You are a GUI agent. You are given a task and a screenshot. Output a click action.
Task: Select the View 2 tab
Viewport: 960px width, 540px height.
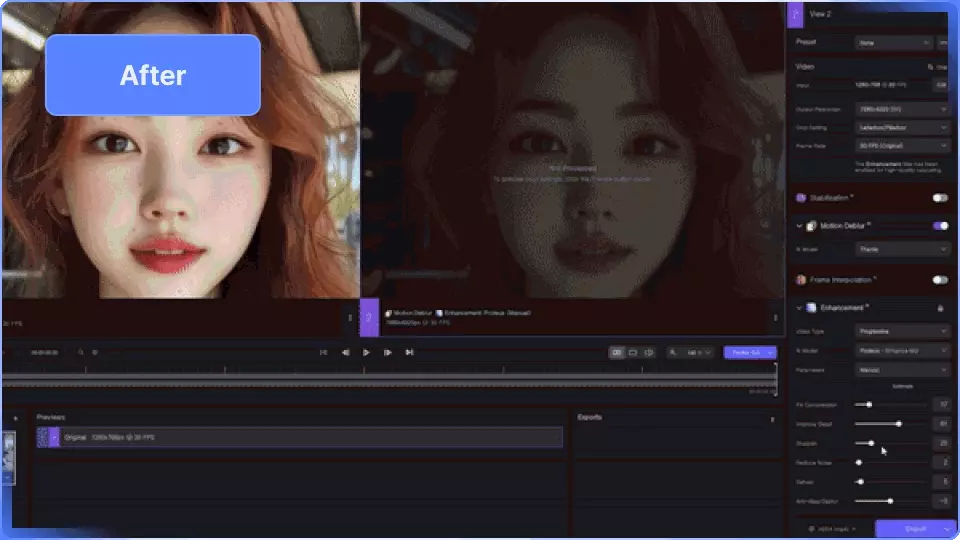point(820,13)
